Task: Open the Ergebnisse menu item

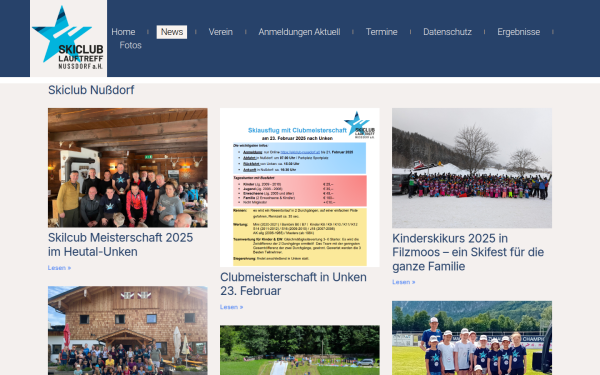Action: click(x=518, y=32)
